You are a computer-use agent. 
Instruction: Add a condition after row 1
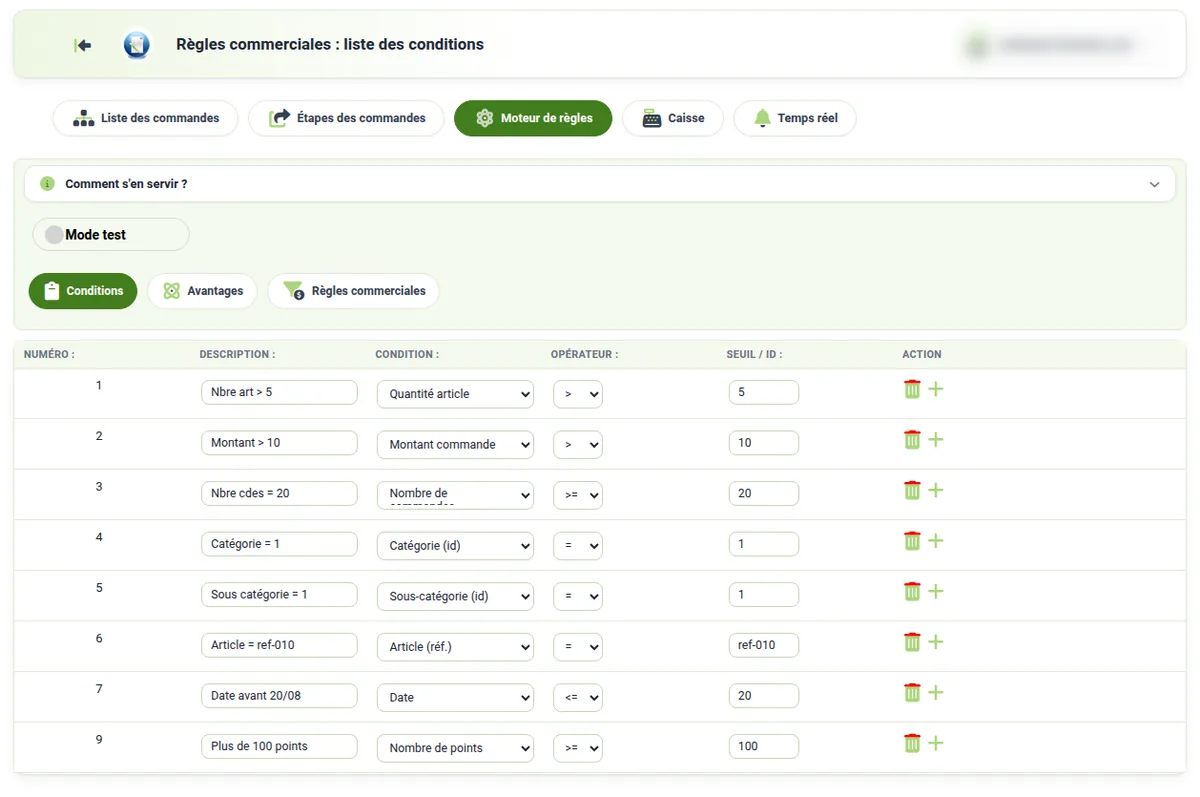[x=936, y=389]
